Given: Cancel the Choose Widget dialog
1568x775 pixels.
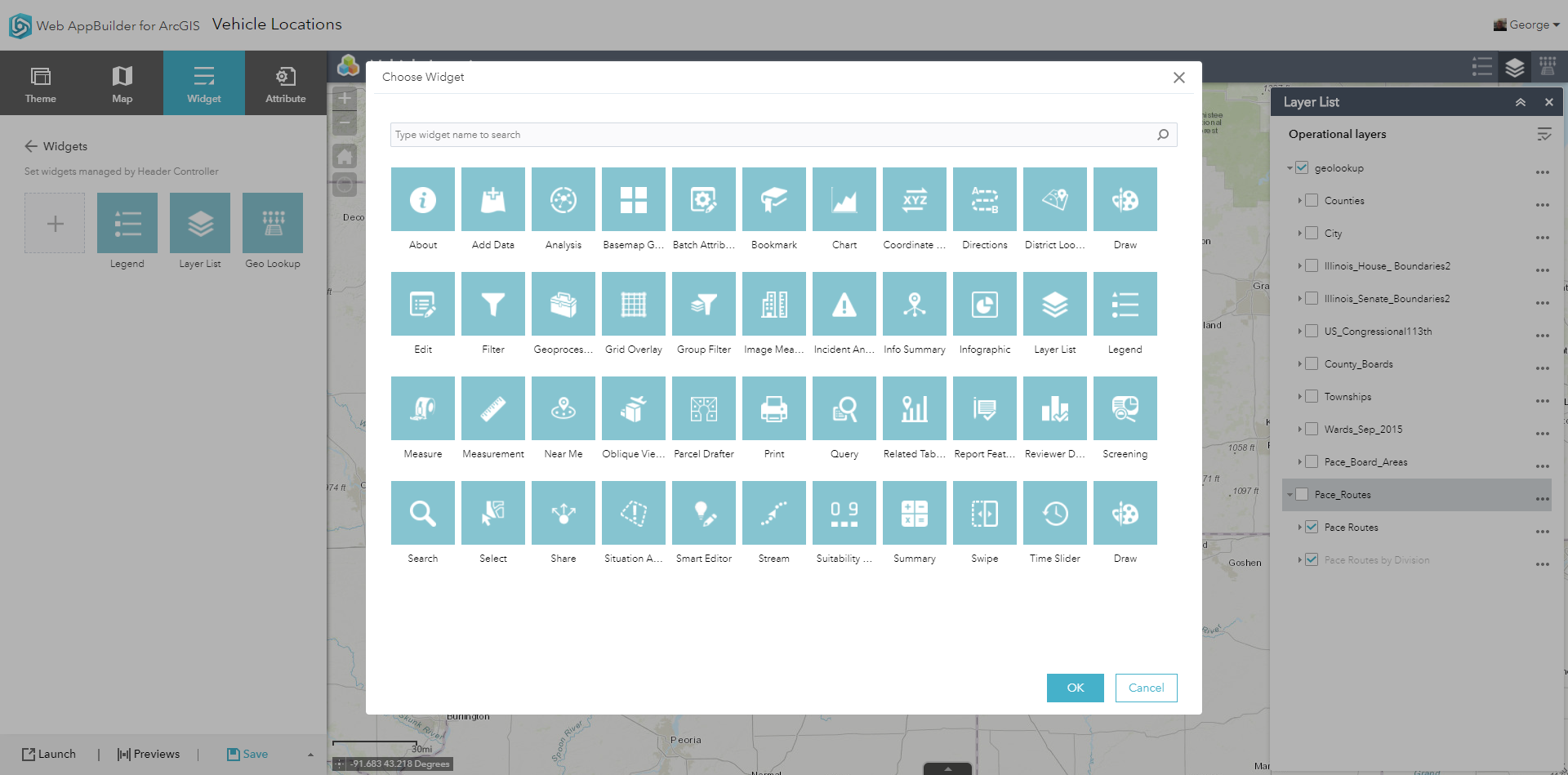Looking at the screenshot, I should 1147,688.
